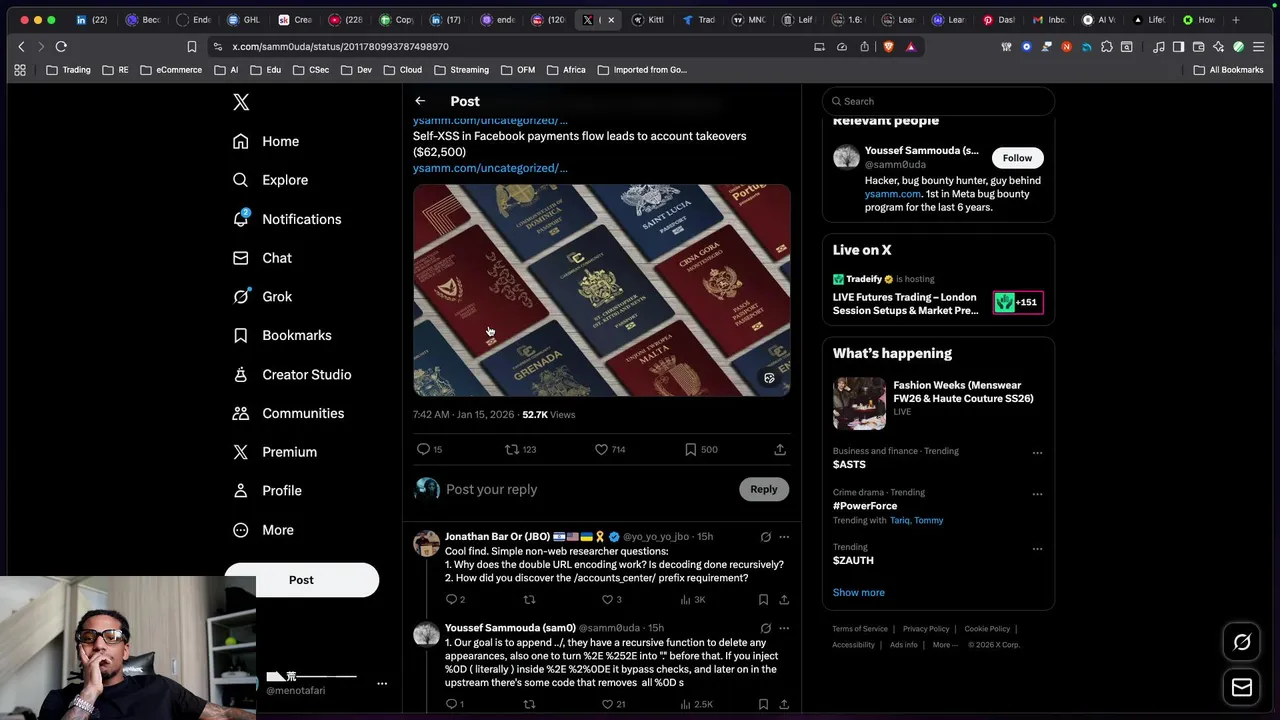Open Home from the X sidebar

[266, 141]
